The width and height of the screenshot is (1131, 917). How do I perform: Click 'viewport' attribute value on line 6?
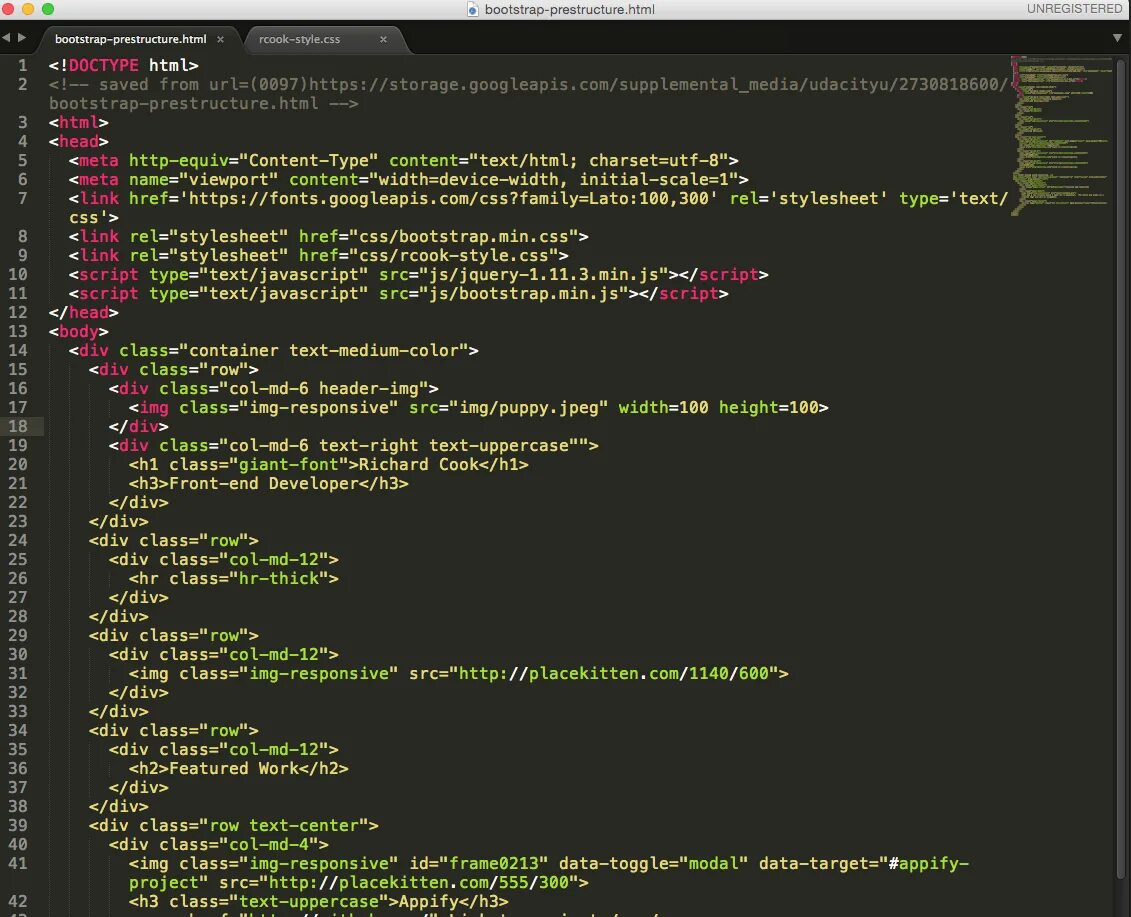pos(229,180)
